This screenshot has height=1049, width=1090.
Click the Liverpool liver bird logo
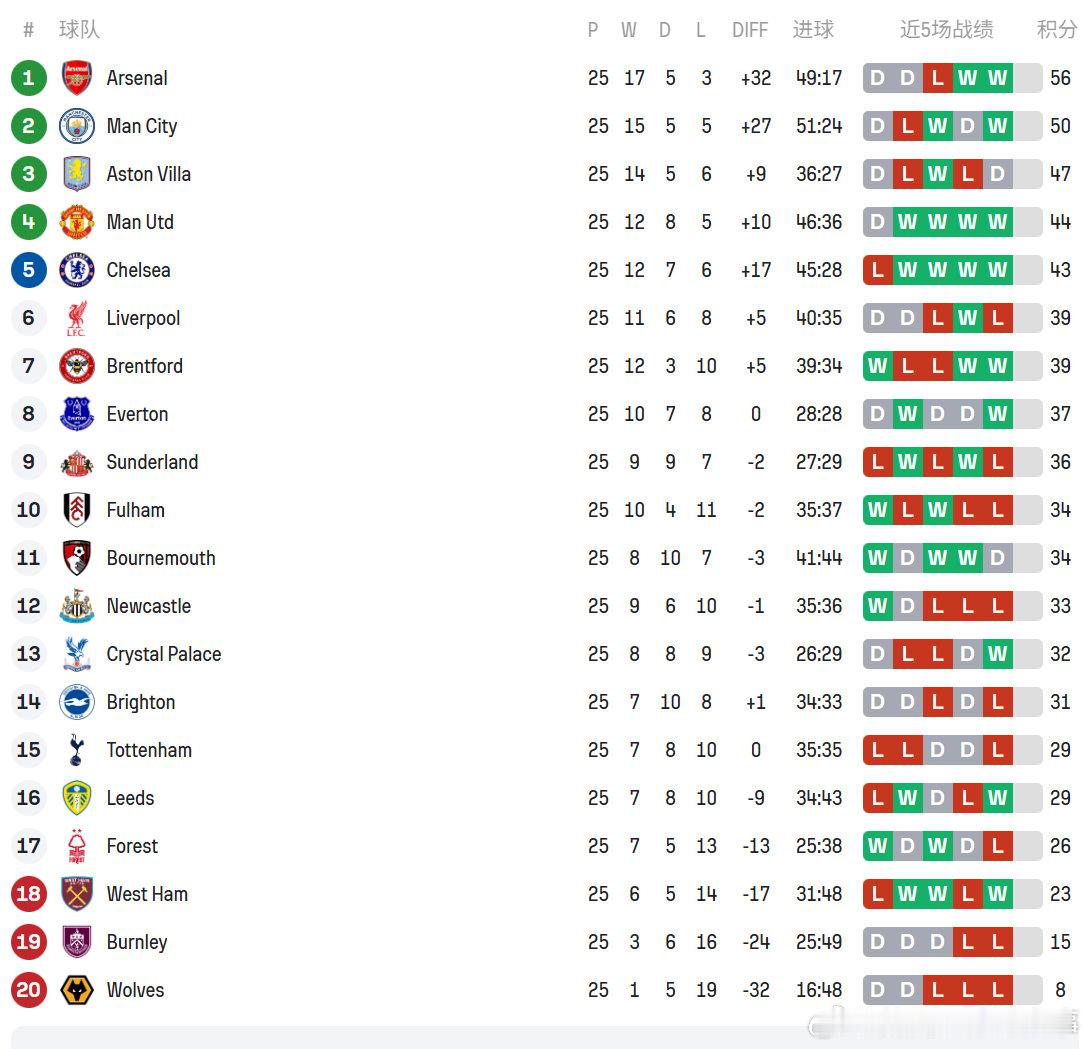point(76,318)
